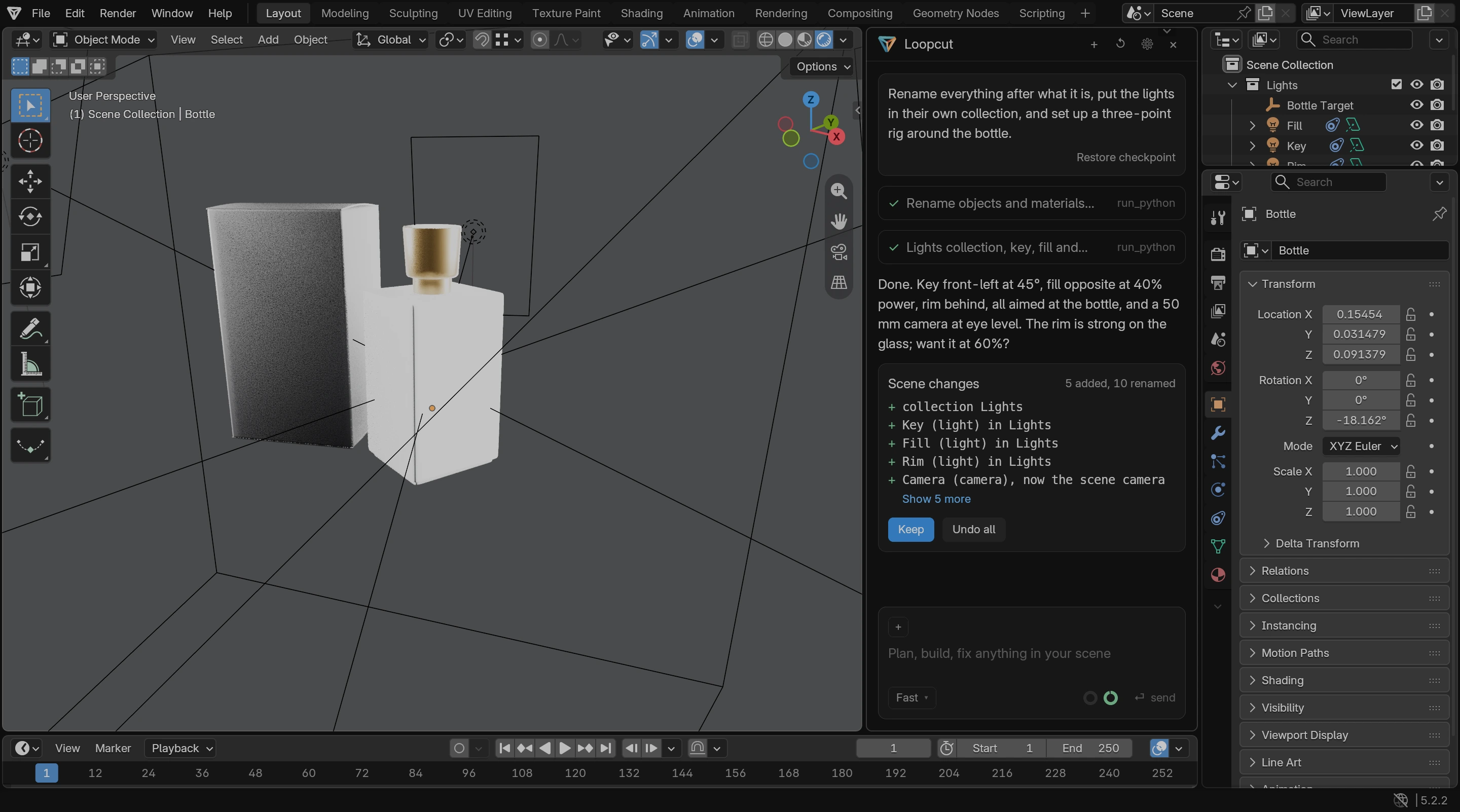Select the Move tool
This screenshot has width=1460, height=812.
[x=30, y=181]
